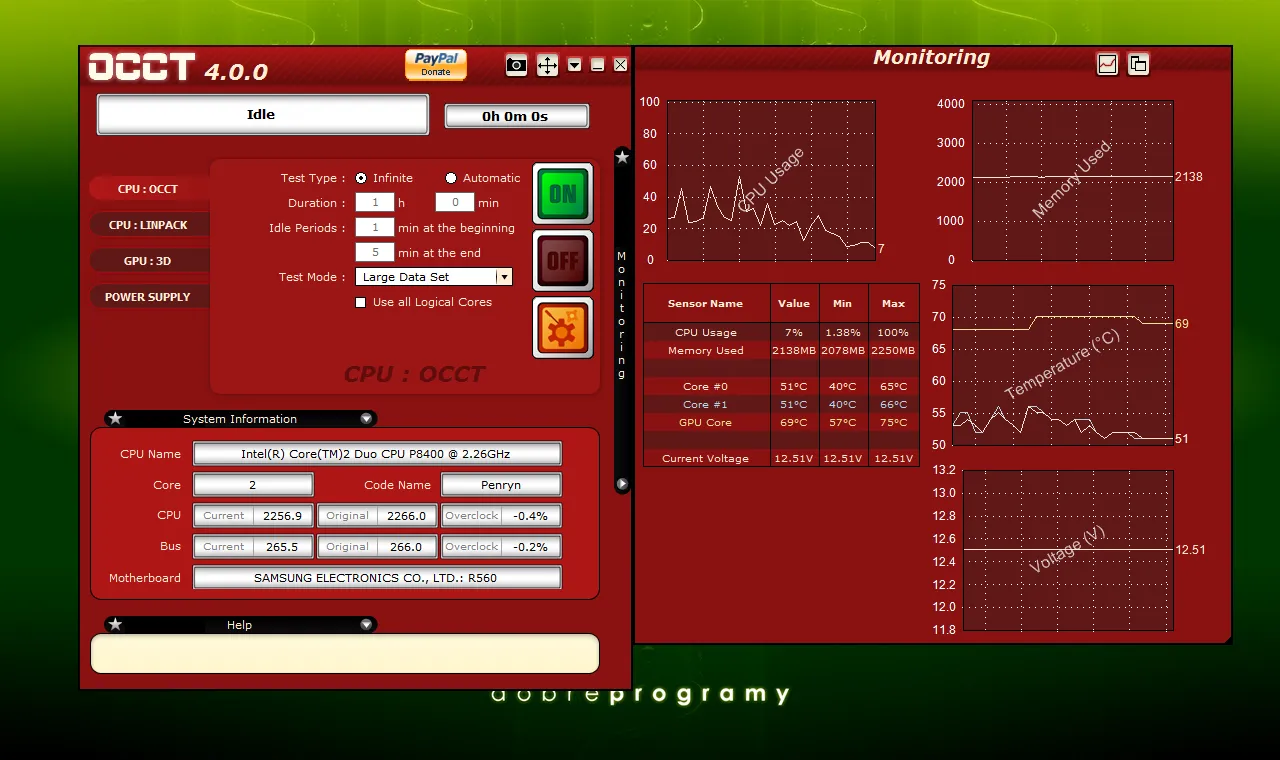1280x760 pixels.
Task: Open the Test Mode dropdown
Action: [x=504, y=277]
